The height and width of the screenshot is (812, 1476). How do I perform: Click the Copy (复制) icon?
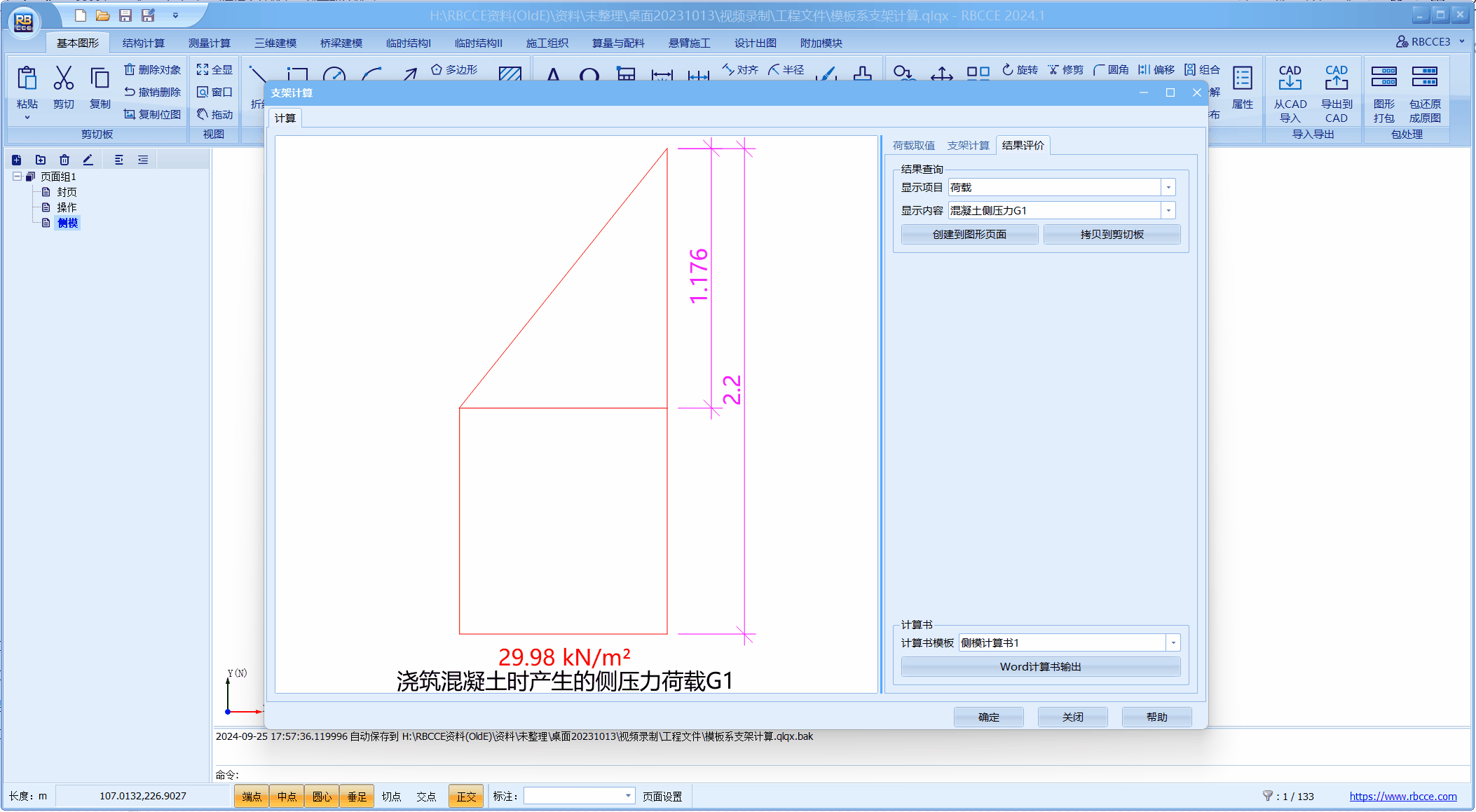[x=100, y=79]
